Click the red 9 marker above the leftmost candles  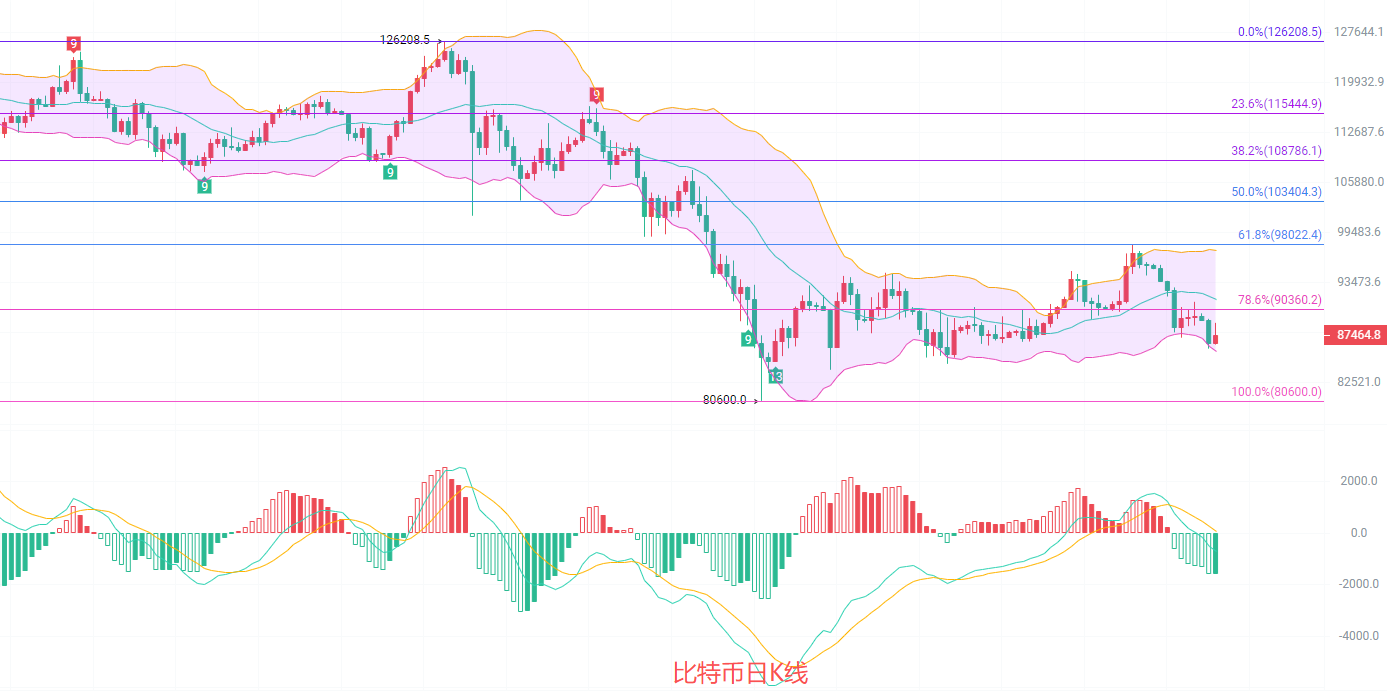(x=73, y=43)
